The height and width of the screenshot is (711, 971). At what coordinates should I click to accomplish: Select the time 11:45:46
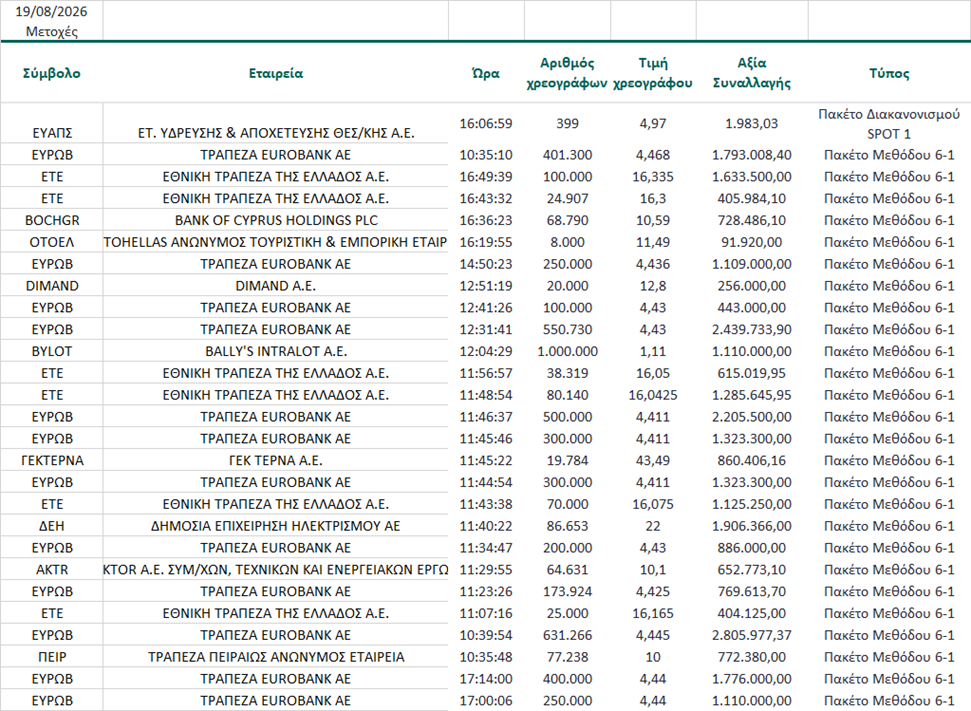[x=486, y=438]
